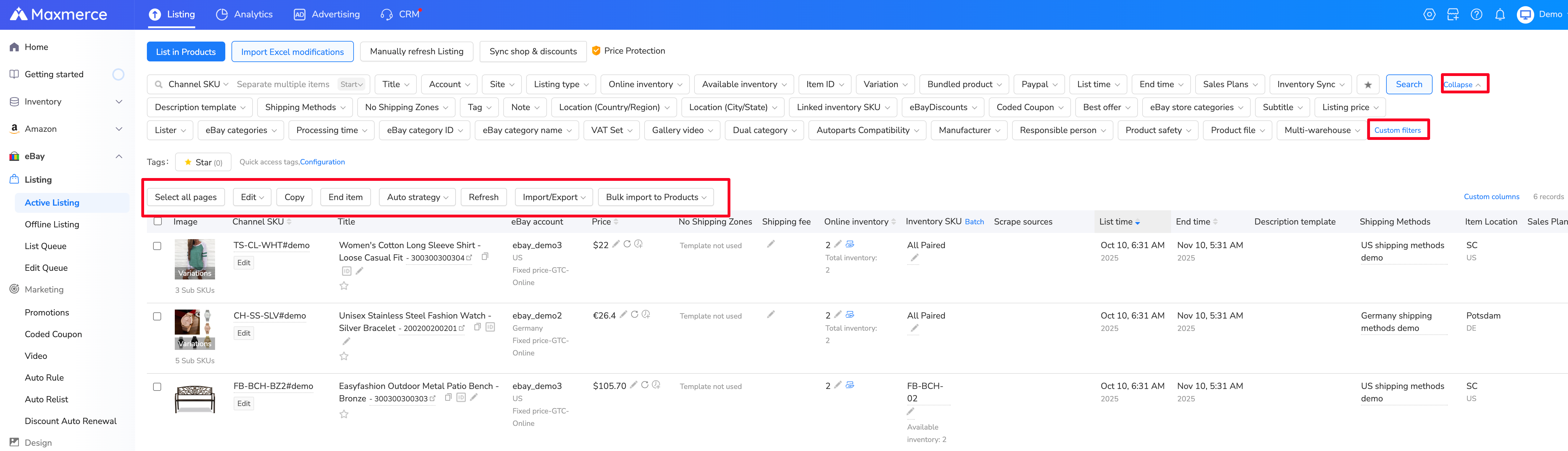Viewport: 1568px width, 451px height.
Task: Click the Configuration quick access link
Action: point(322,162)
